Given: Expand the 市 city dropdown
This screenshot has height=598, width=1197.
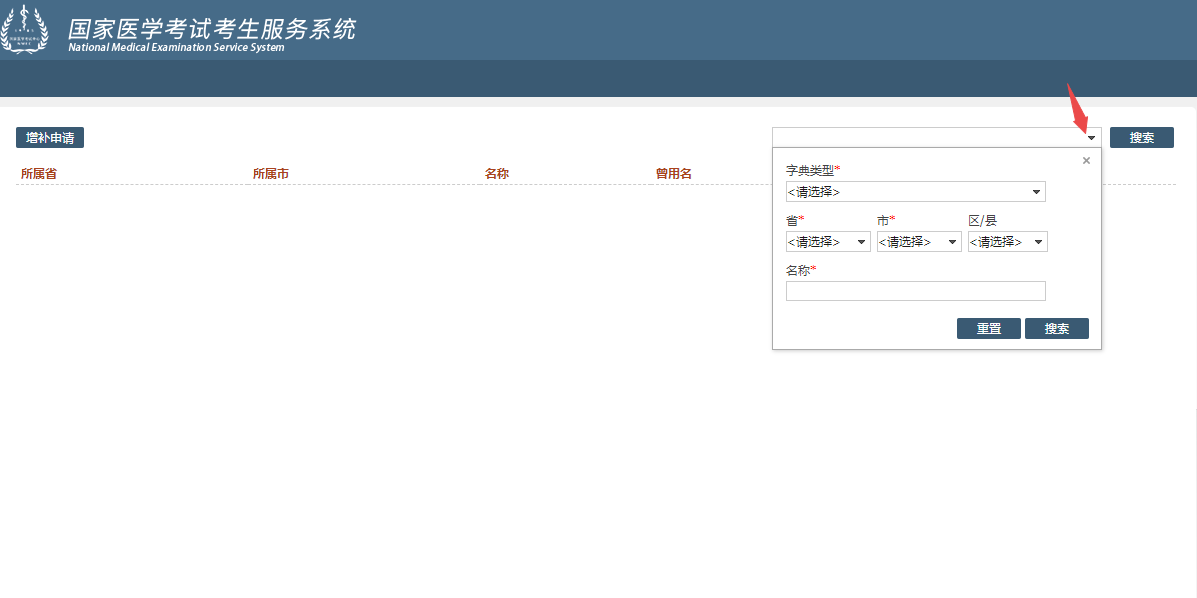Looking at the screenshot, I should (918, 241).
